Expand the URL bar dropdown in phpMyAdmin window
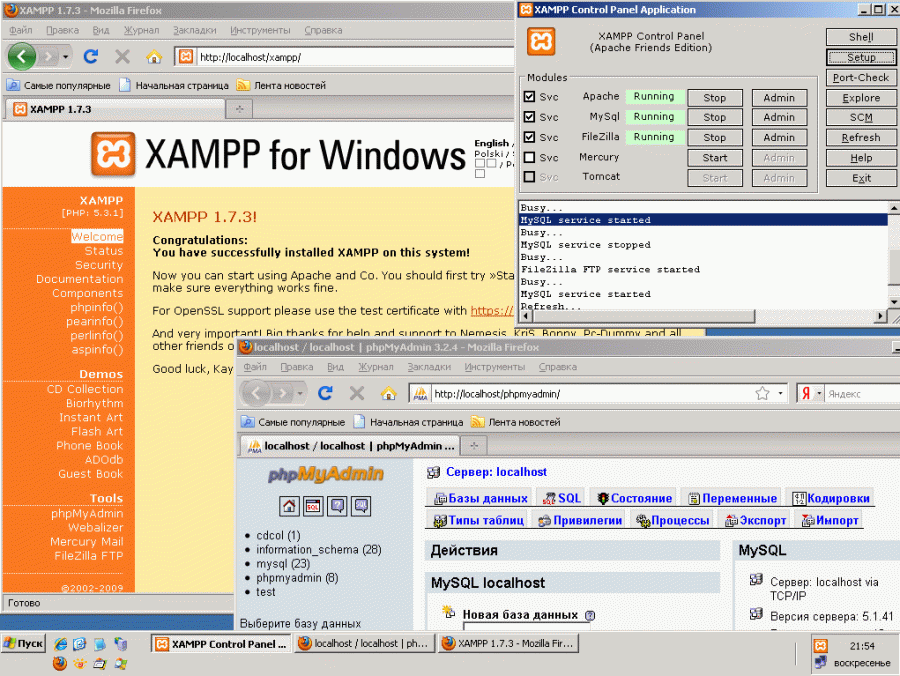 (781, 394)
